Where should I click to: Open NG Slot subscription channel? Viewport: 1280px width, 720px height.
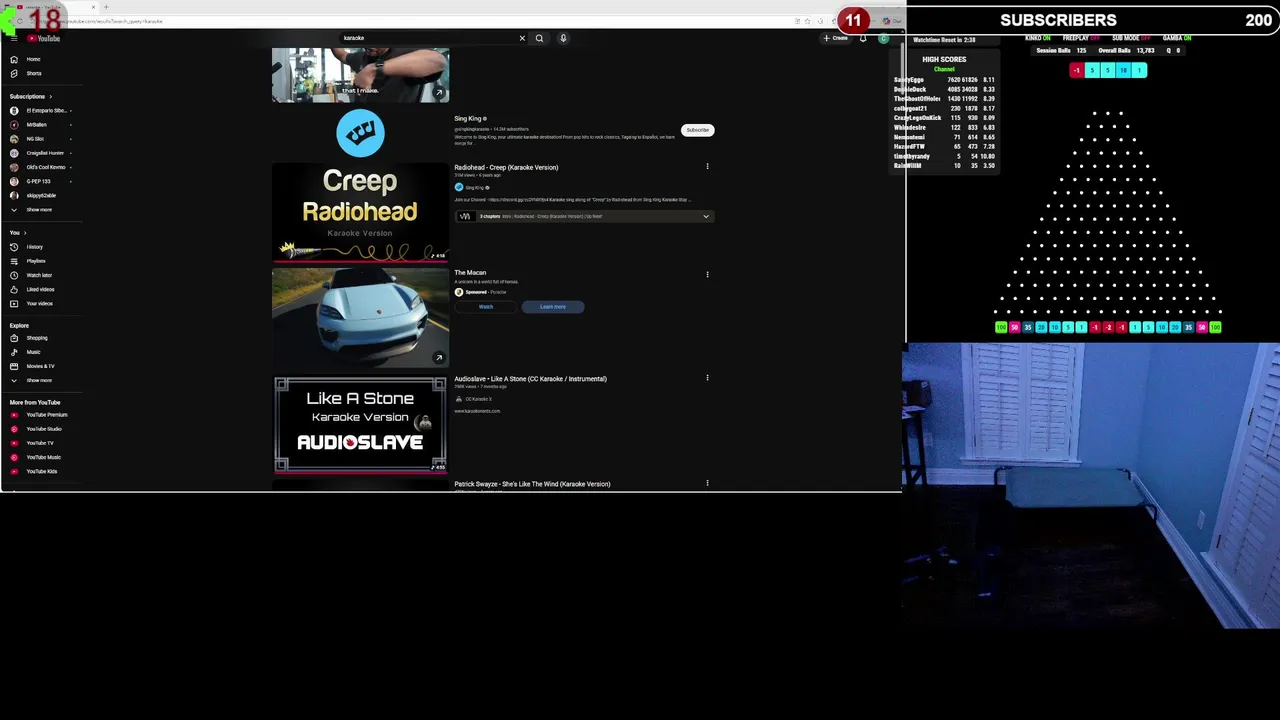point(36,139)
